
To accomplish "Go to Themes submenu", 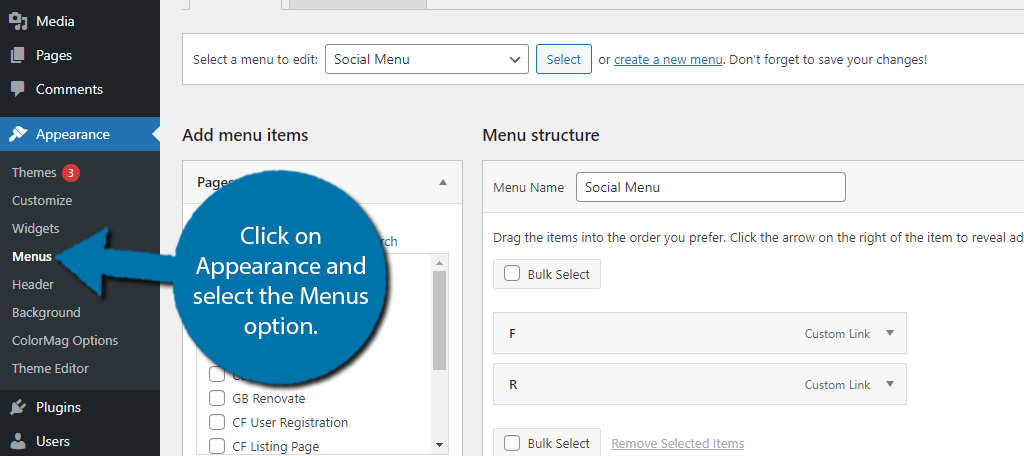I will click(34, 172).
